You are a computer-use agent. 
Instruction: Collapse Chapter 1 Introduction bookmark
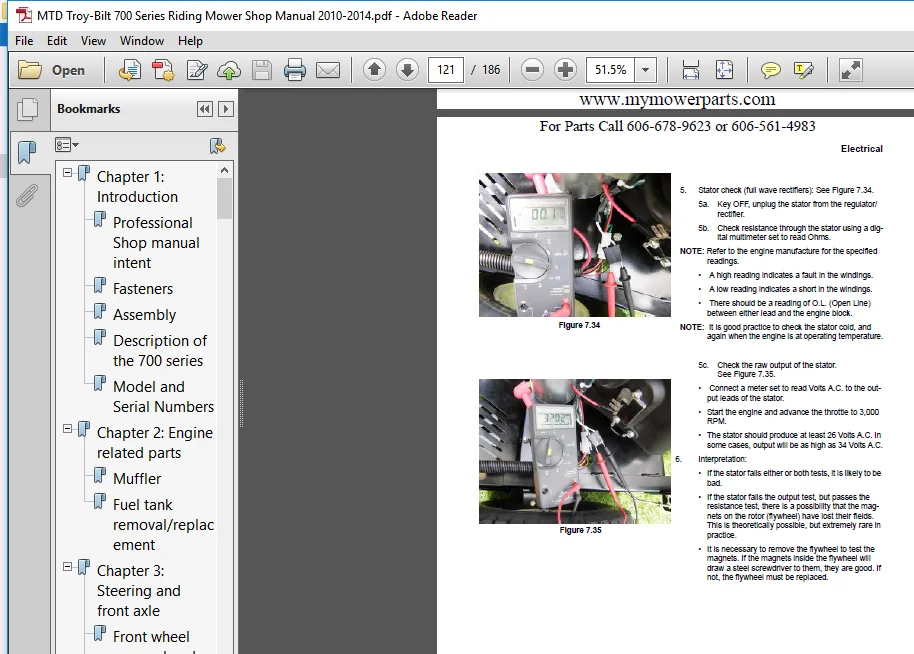click(x=68, y=173)
